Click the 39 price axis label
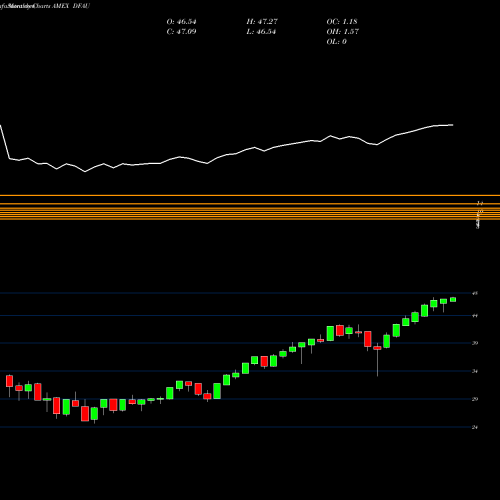 (475, 343)
